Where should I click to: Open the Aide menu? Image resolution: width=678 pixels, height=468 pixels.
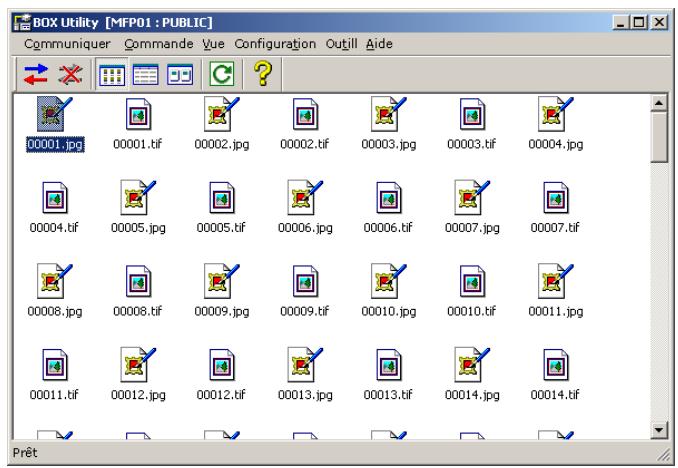[x=379, y=44]
